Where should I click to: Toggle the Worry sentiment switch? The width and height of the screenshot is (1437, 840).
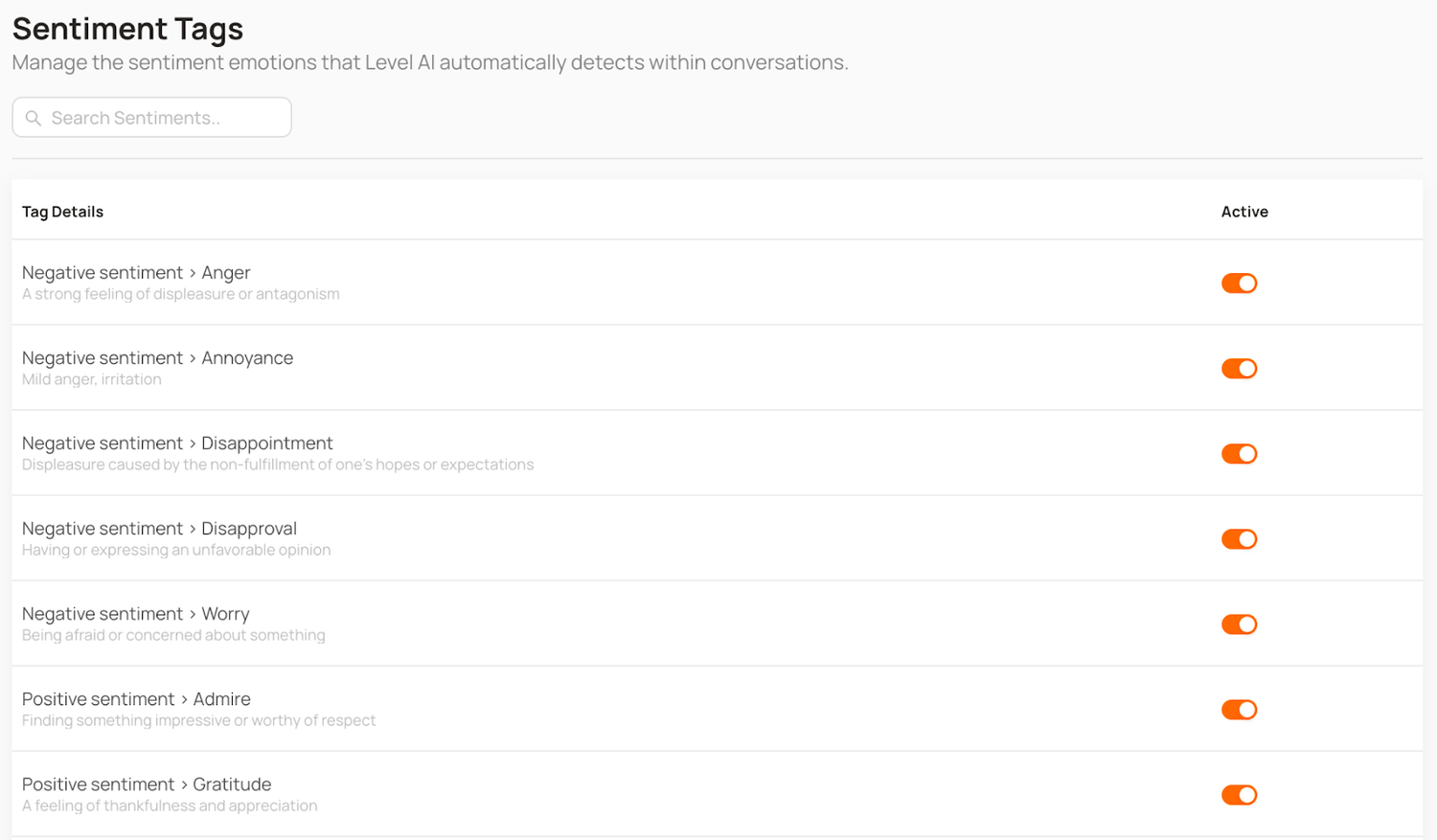coord(1239,624)
